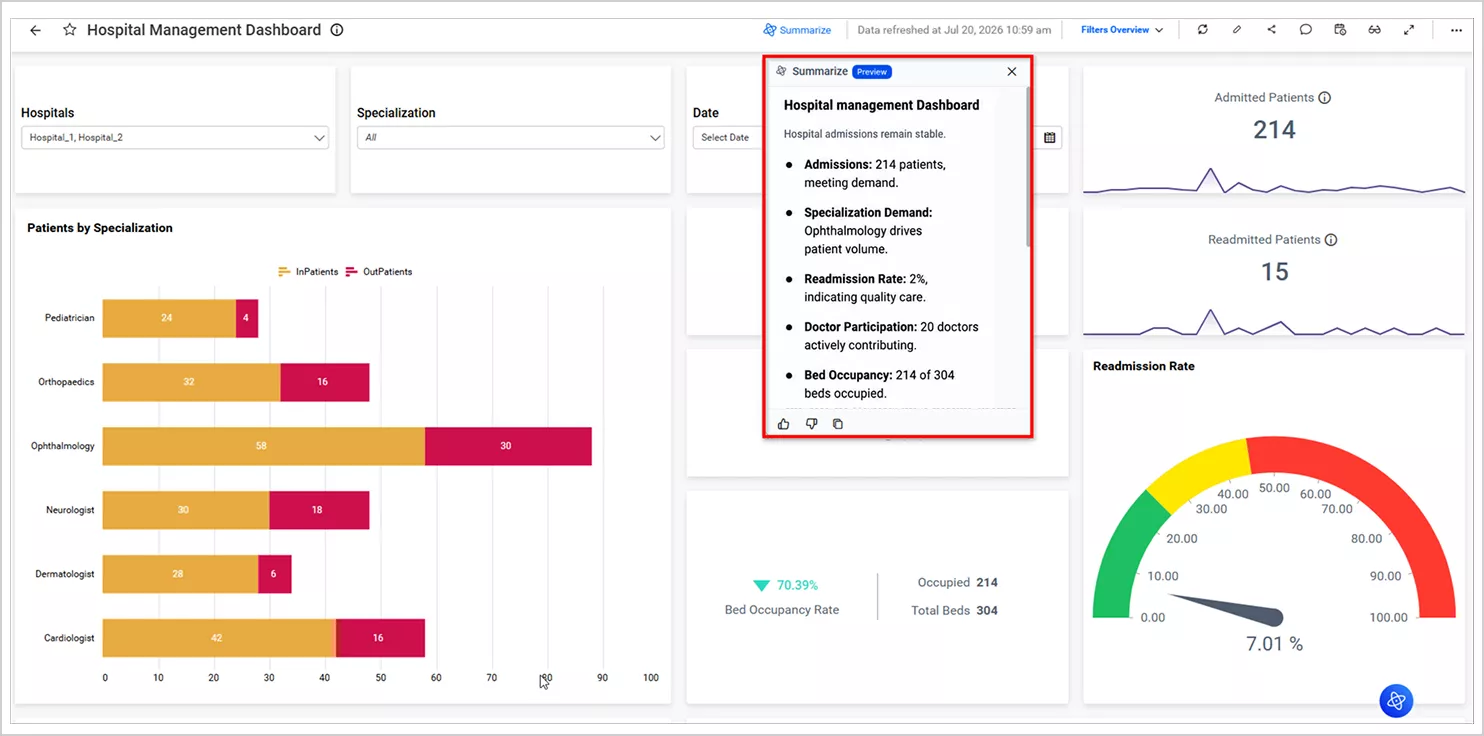Click the Select Date field

click(727, 138)
